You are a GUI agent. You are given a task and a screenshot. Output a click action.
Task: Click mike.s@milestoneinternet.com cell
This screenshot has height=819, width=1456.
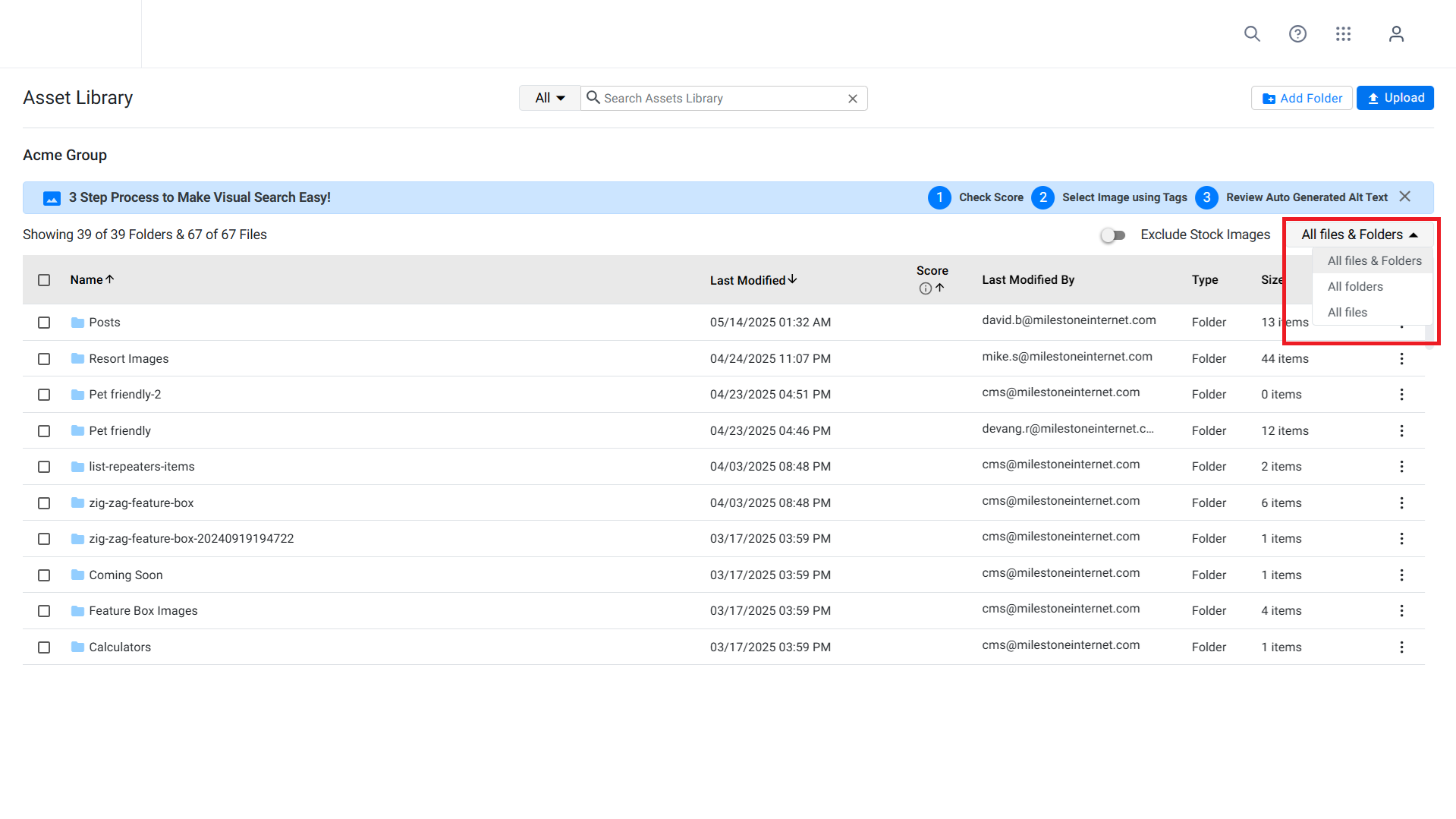[x=1067, y=357]
